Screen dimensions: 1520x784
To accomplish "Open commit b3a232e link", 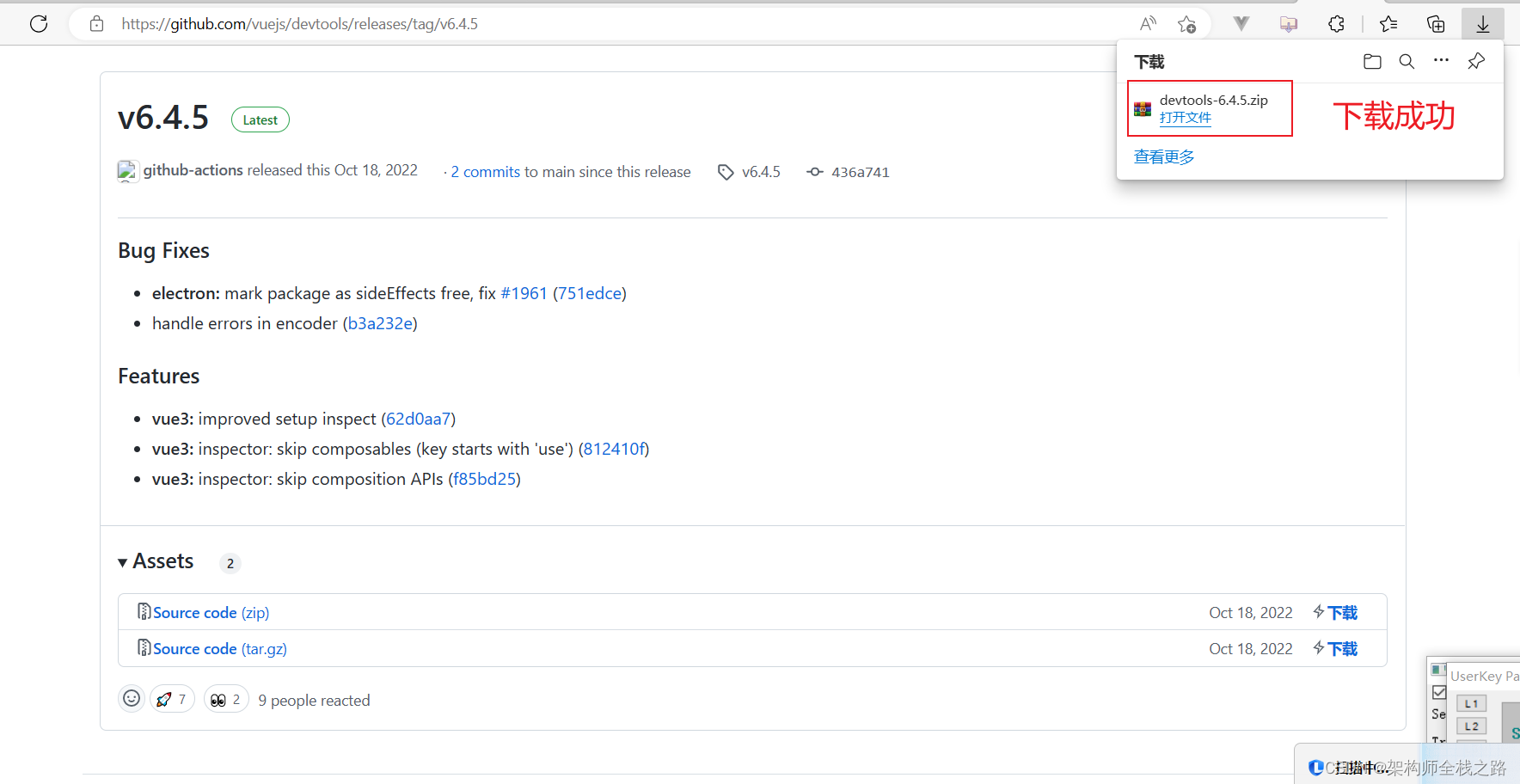I will (x=380, y=323).
